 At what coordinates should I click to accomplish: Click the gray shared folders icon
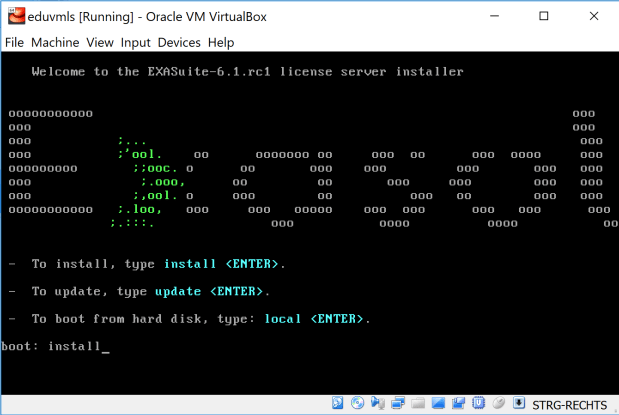(x=418, y=404)
